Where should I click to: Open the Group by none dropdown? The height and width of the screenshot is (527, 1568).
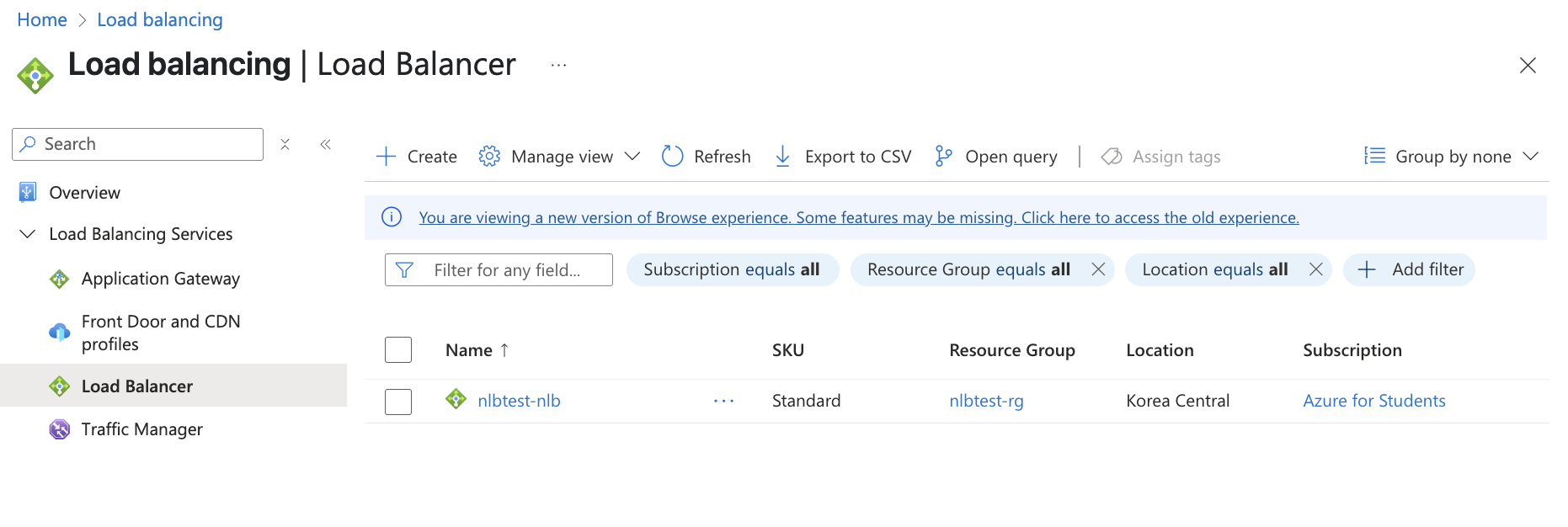point(1452,157)
